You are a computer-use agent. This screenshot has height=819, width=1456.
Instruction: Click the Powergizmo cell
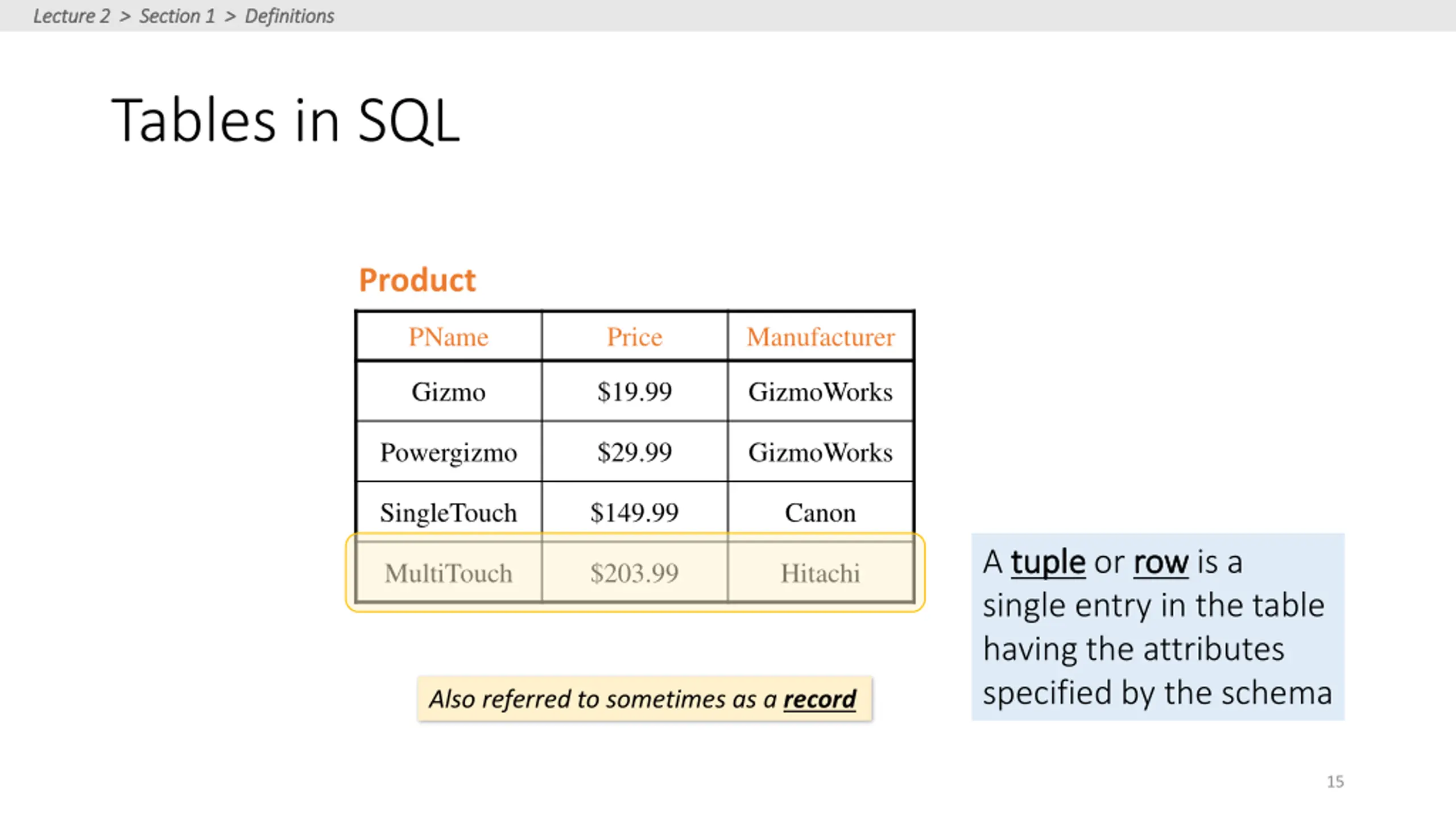(x=449, y=452)
